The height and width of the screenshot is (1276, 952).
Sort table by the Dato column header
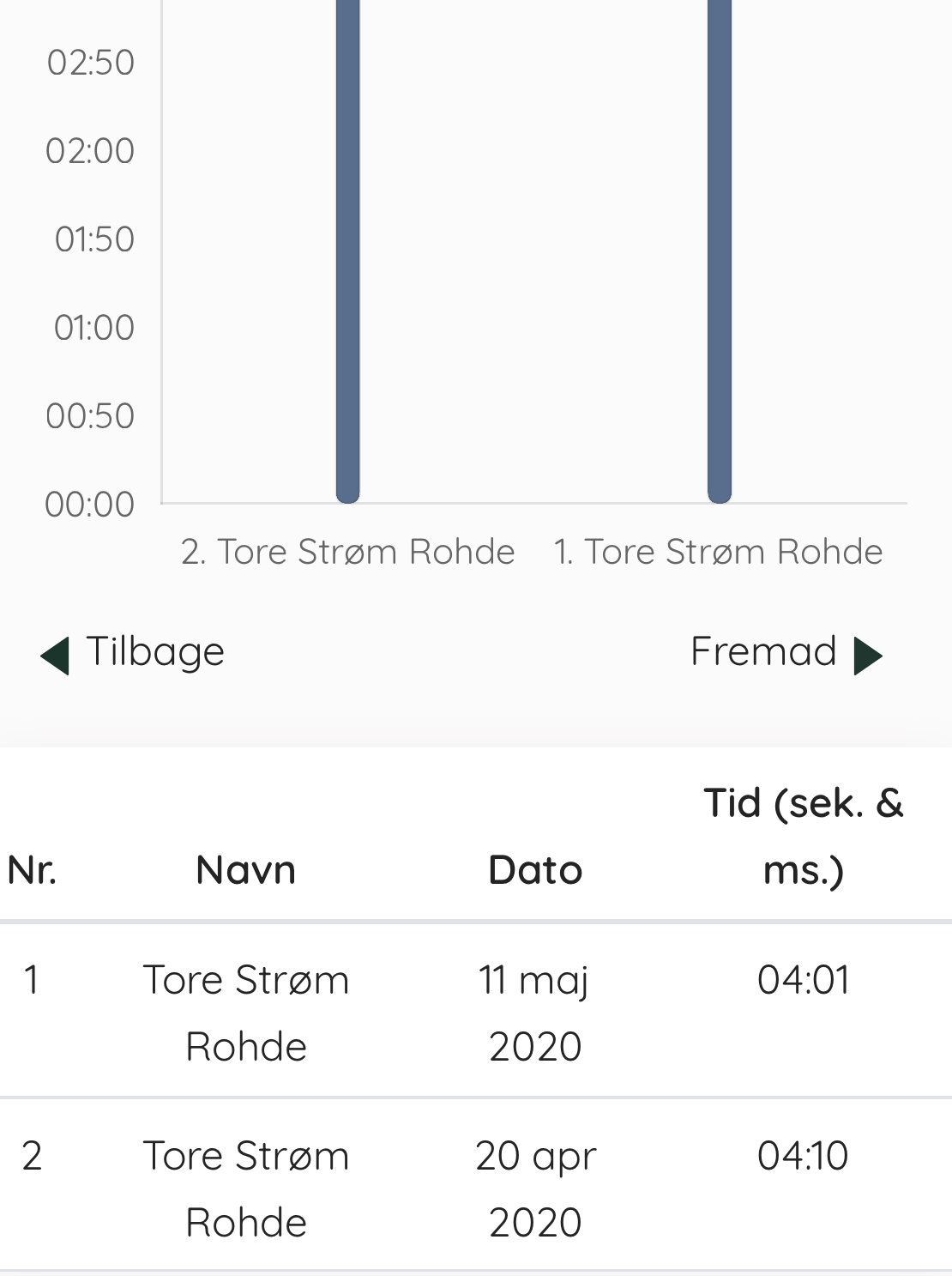(535, 870)
